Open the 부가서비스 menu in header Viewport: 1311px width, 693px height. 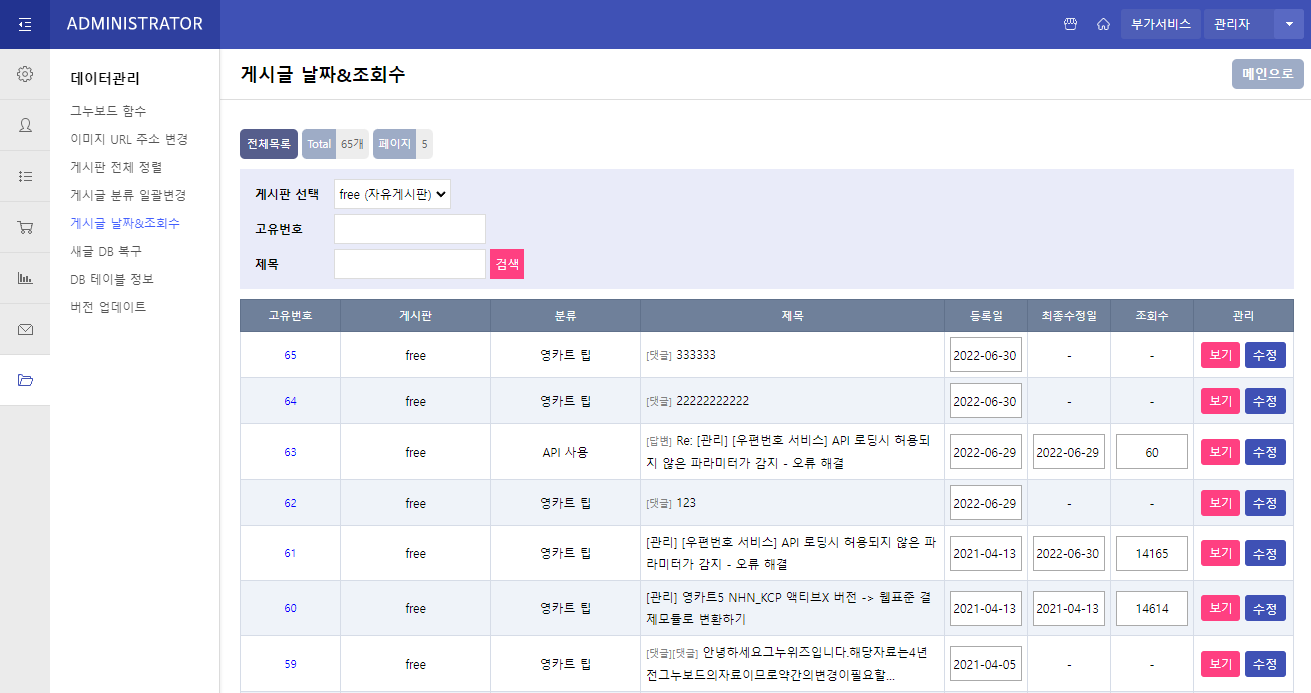coord(1160,24)
